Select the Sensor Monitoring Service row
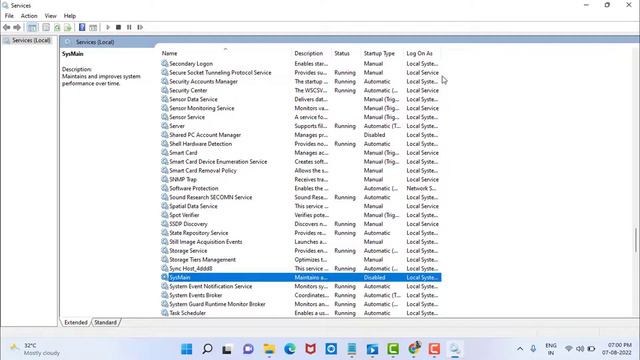This screenshot has width=640, height=360. [x=300, y=108]
